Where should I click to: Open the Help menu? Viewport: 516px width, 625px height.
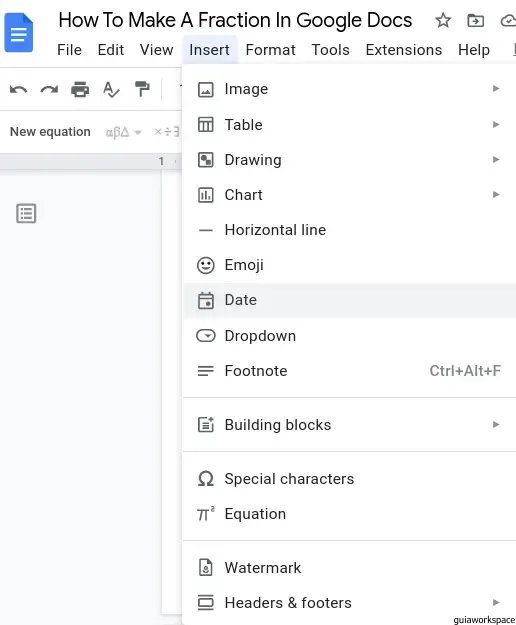tap(474, 50)
